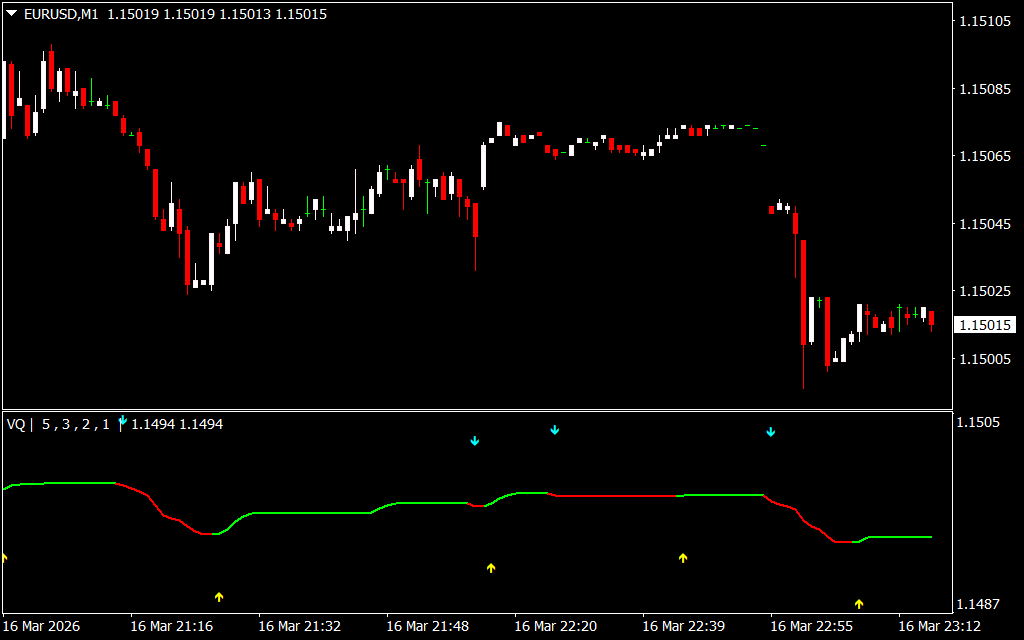
Task: Click the third cyan arrow from the left
Action: [555, 430]
